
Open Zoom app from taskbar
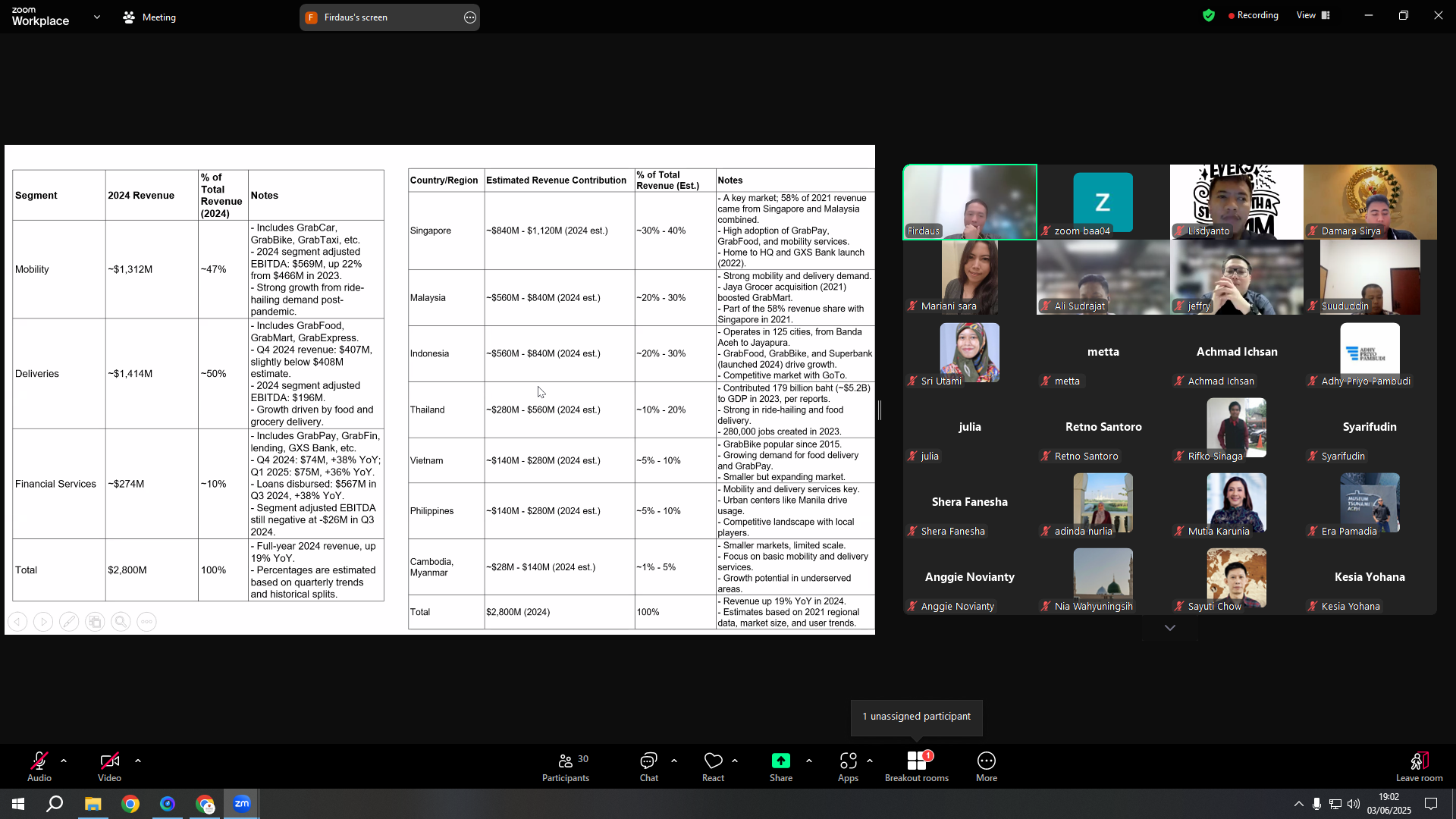(242, 804)
